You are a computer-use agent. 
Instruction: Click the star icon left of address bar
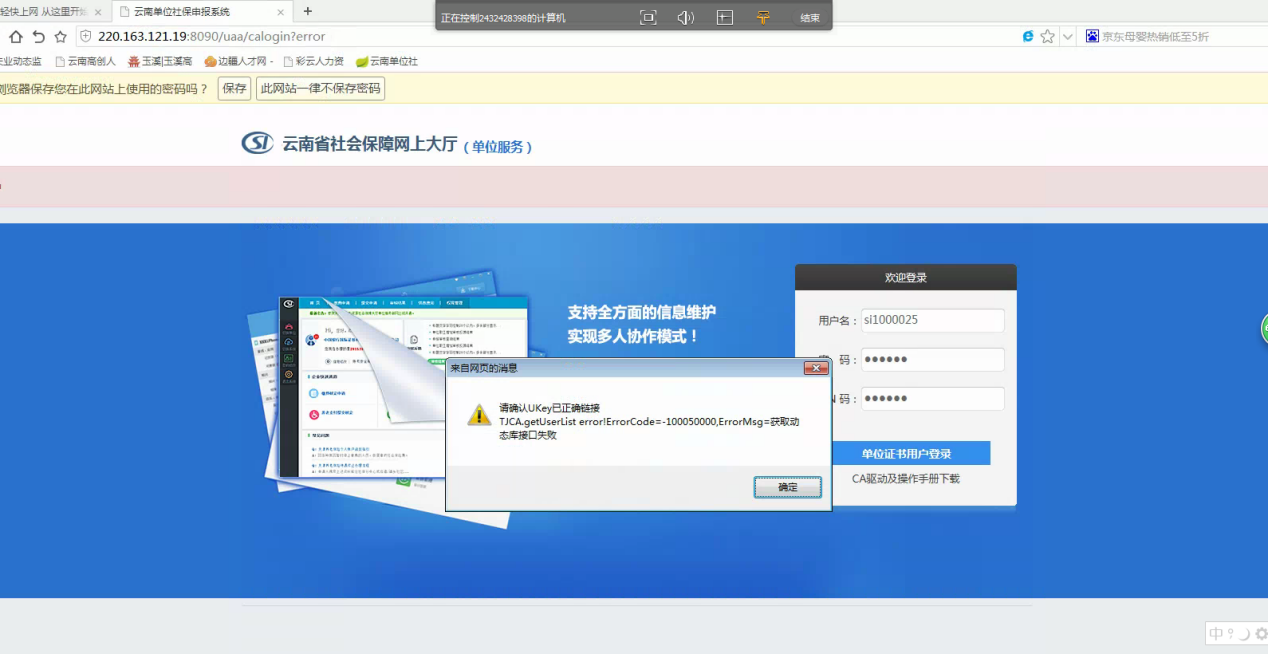click(61, 37)
